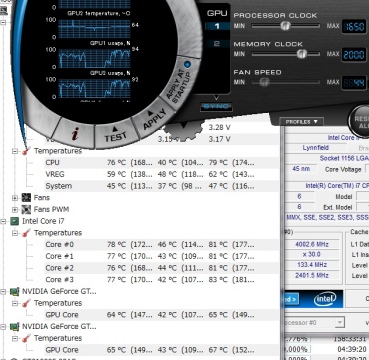This screenshot has width=369, height=360.
Task: Click the Intel logo in CPU-Z window
Action: point(325,299)
